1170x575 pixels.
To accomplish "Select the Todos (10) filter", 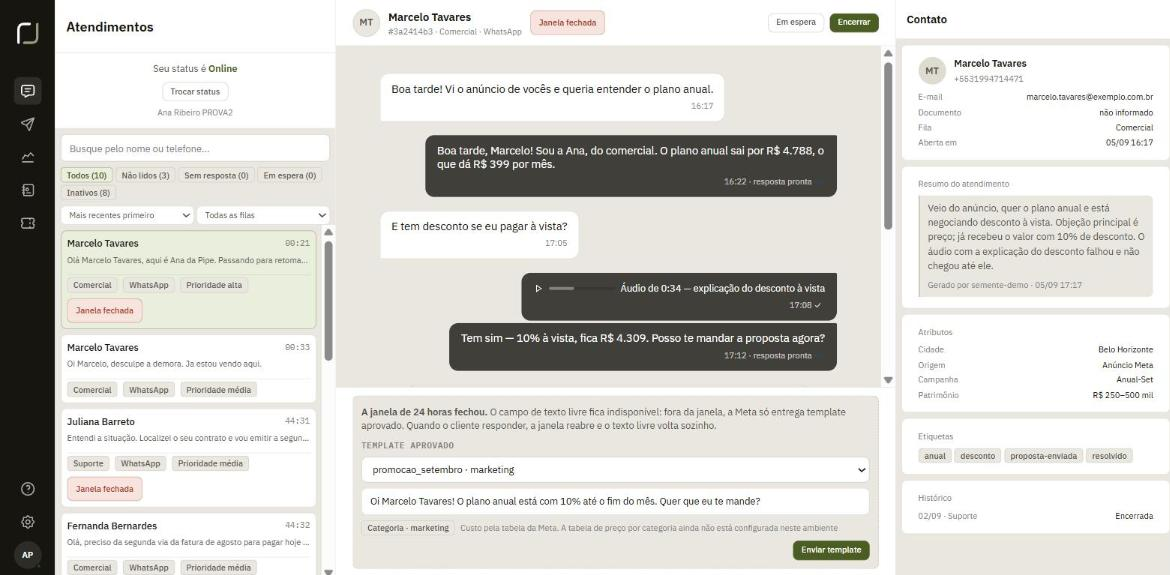I will pyautogui.click(x=87, y=176).
